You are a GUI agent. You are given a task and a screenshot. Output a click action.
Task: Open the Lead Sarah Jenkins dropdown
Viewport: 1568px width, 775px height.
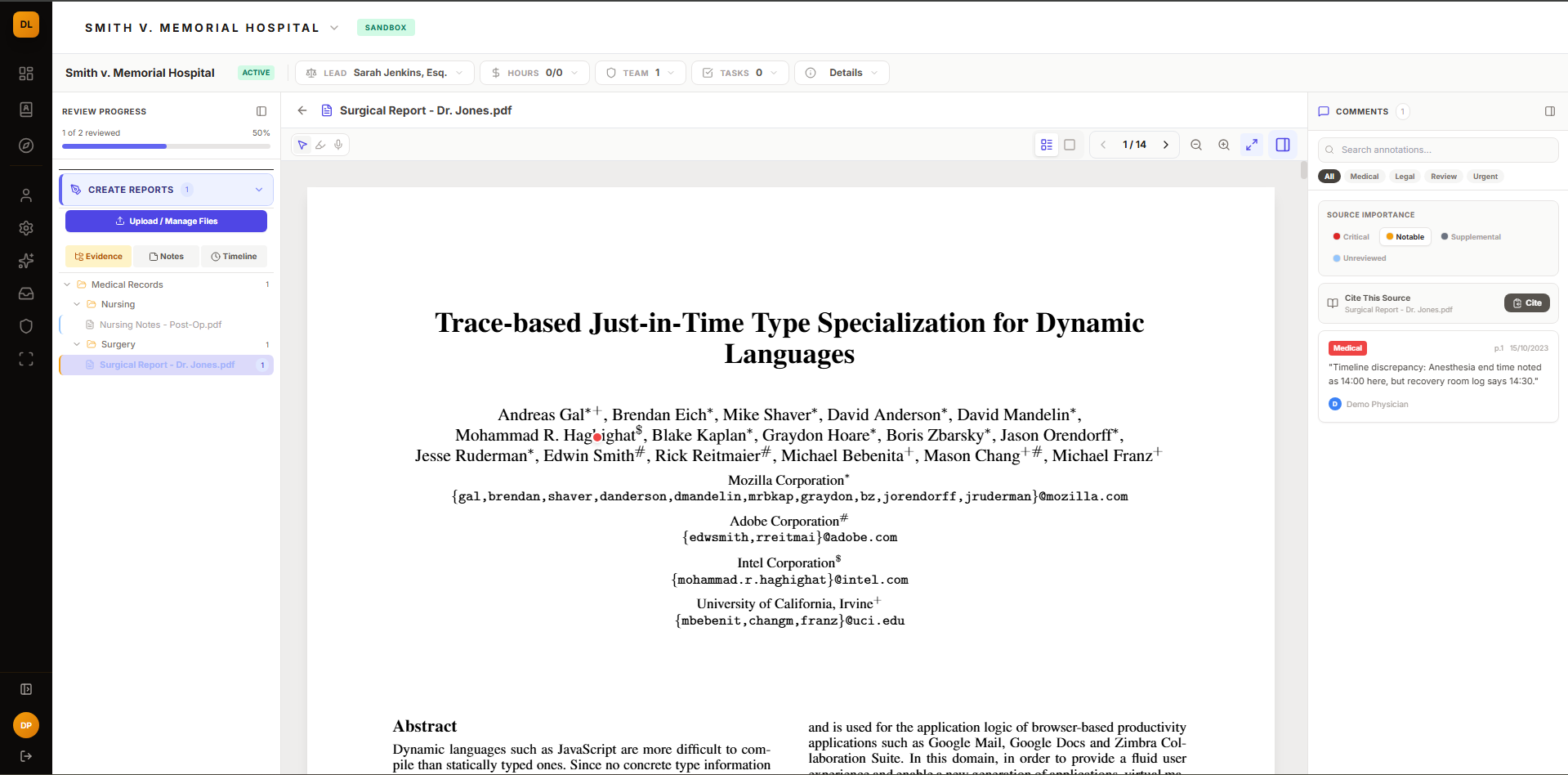[385, 73]
